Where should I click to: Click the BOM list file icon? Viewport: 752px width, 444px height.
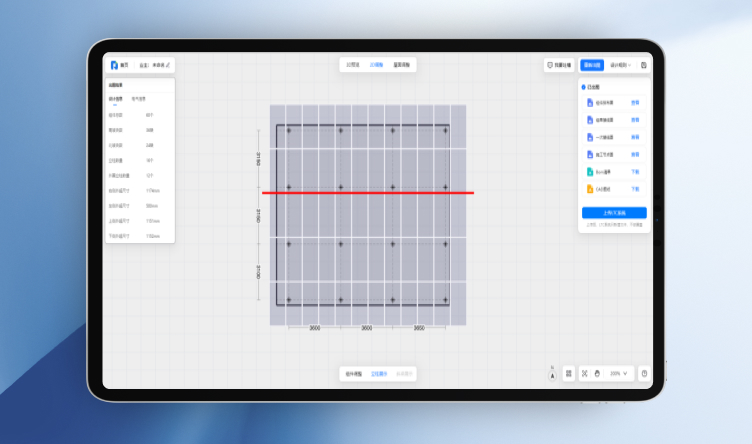point(590,171)
